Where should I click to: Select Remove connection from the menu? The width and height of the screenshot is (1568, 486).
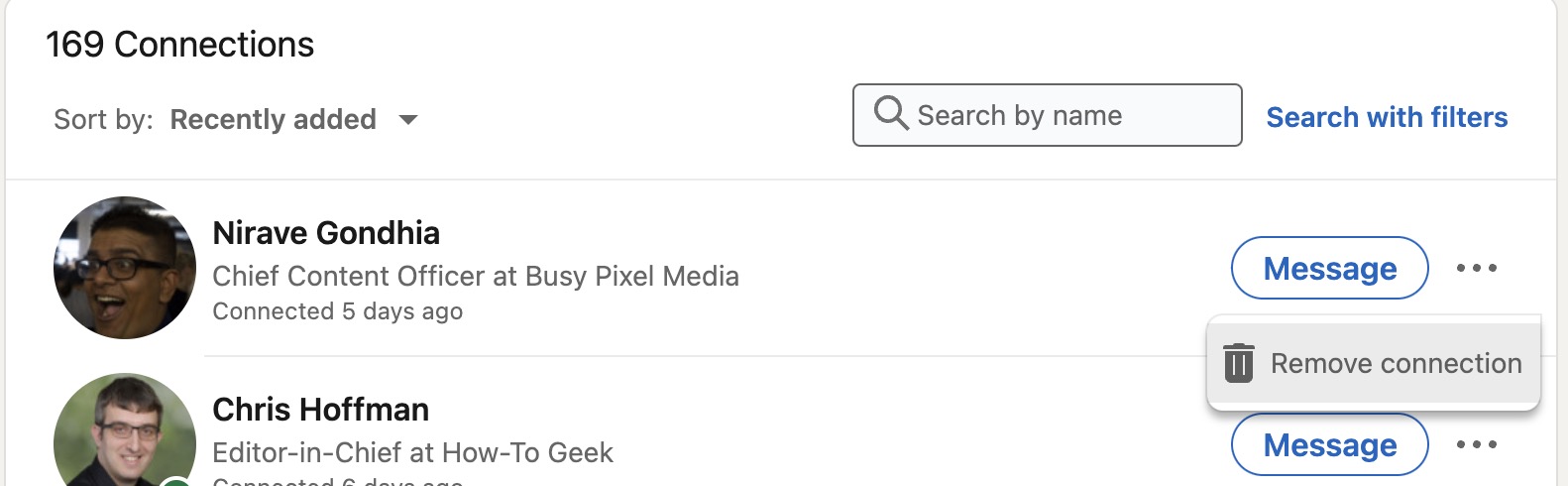coord(1395,363)
